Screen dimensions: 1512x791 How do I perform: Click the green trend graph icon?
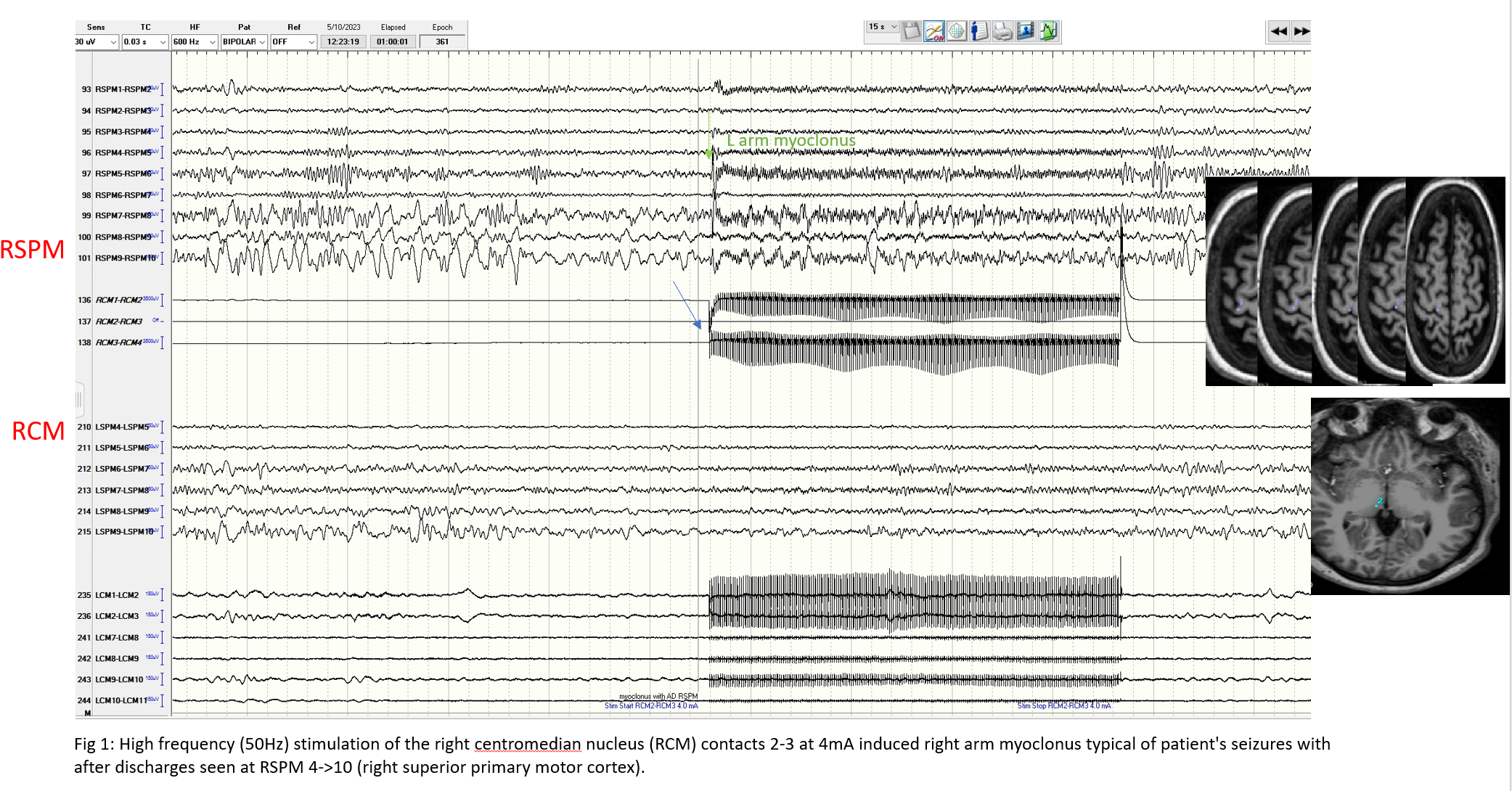point(1048,31)
